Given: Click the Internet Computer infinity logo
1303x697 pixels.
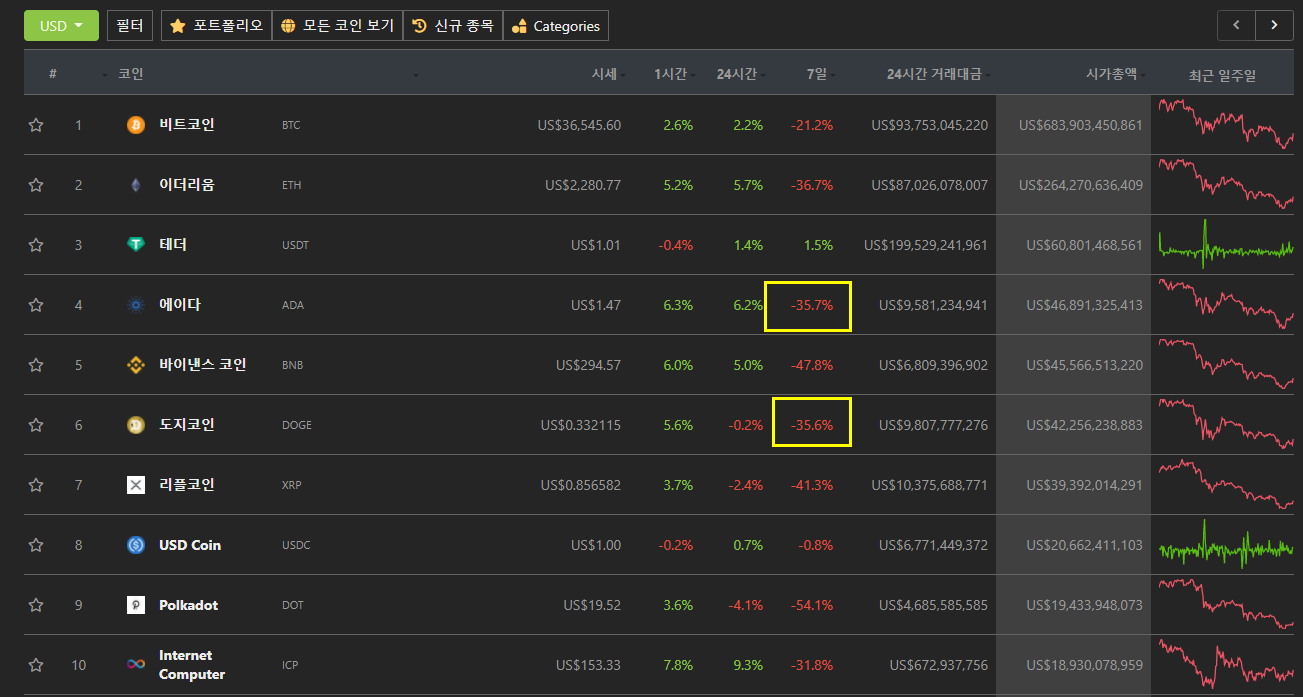Looking at the screenshot, I should [136, 665].
